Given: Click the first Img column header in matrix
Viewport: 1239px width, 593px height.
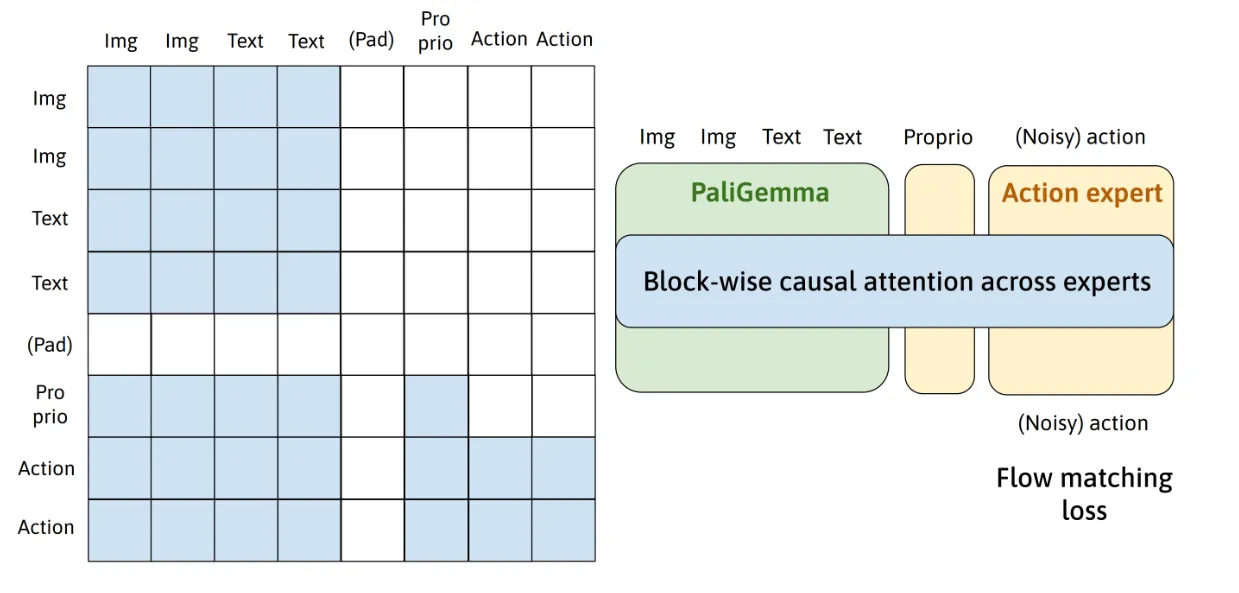Looking at the screenshot, I should tap(120, 41).
